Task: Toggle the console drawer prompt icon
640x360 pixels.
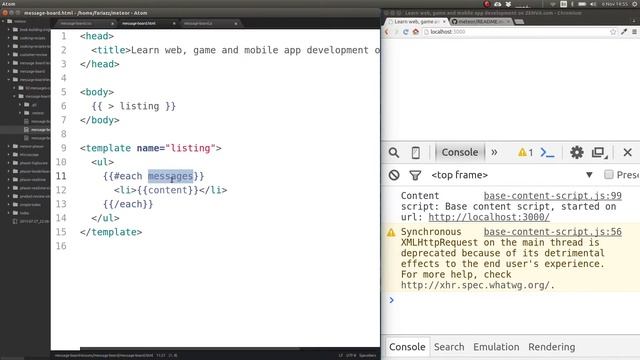Action: 547,153
